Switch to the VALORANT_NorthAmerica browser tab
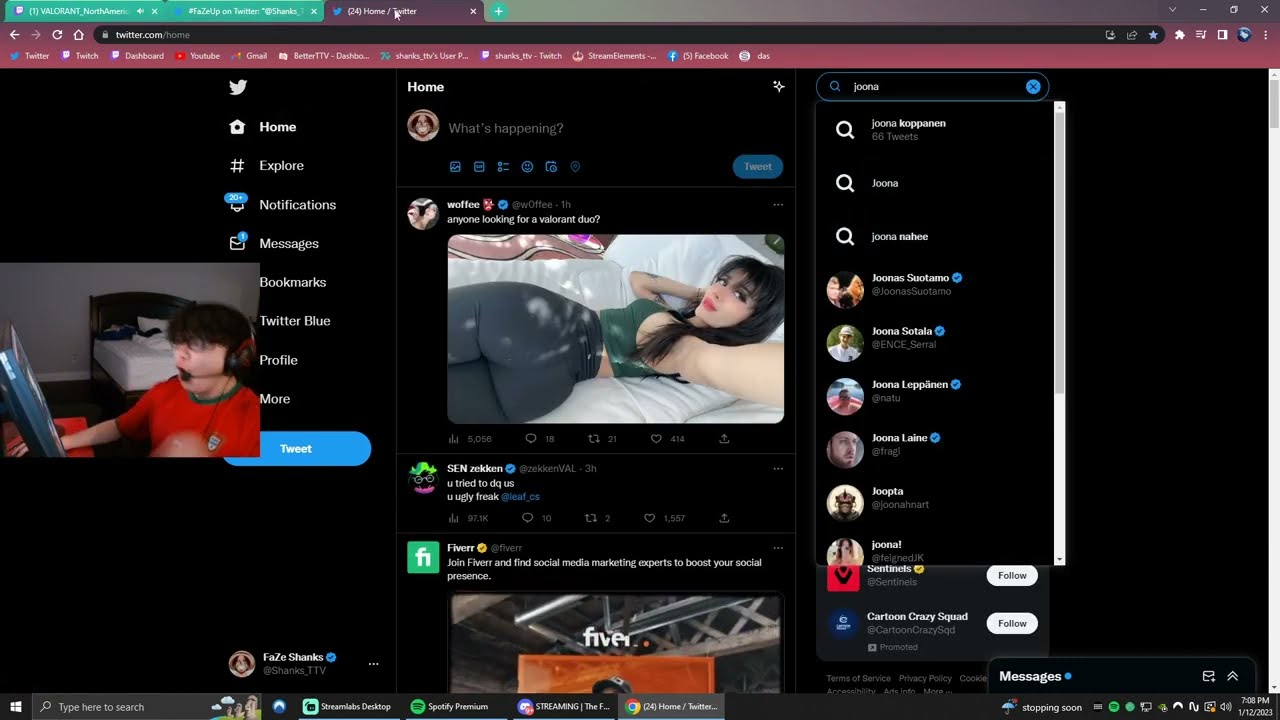1280x720 pixels. click(79, 11)
